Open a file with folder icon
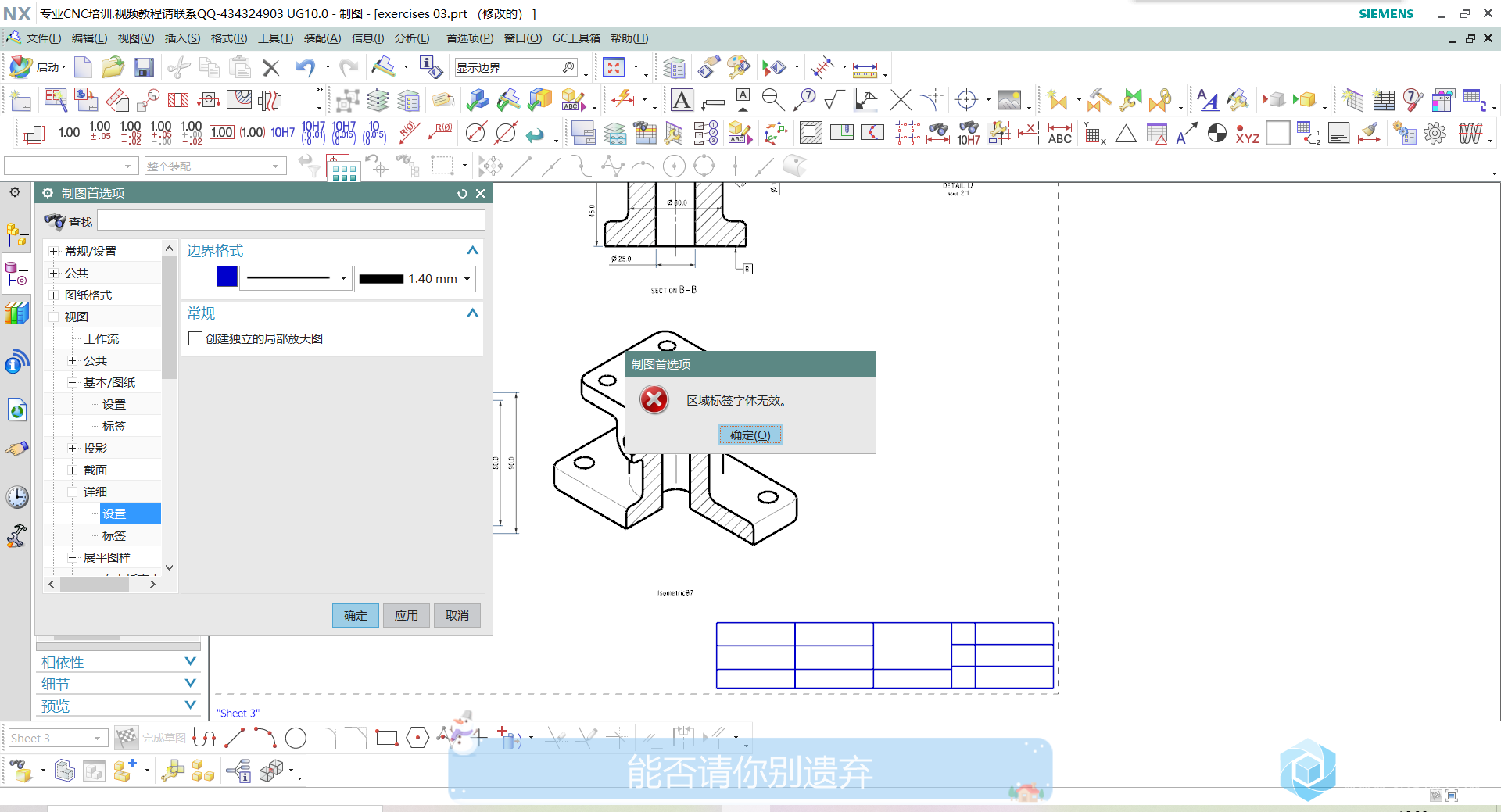Image resolution: width=1501 pixels, height=812 pixels. pos(113,68)
